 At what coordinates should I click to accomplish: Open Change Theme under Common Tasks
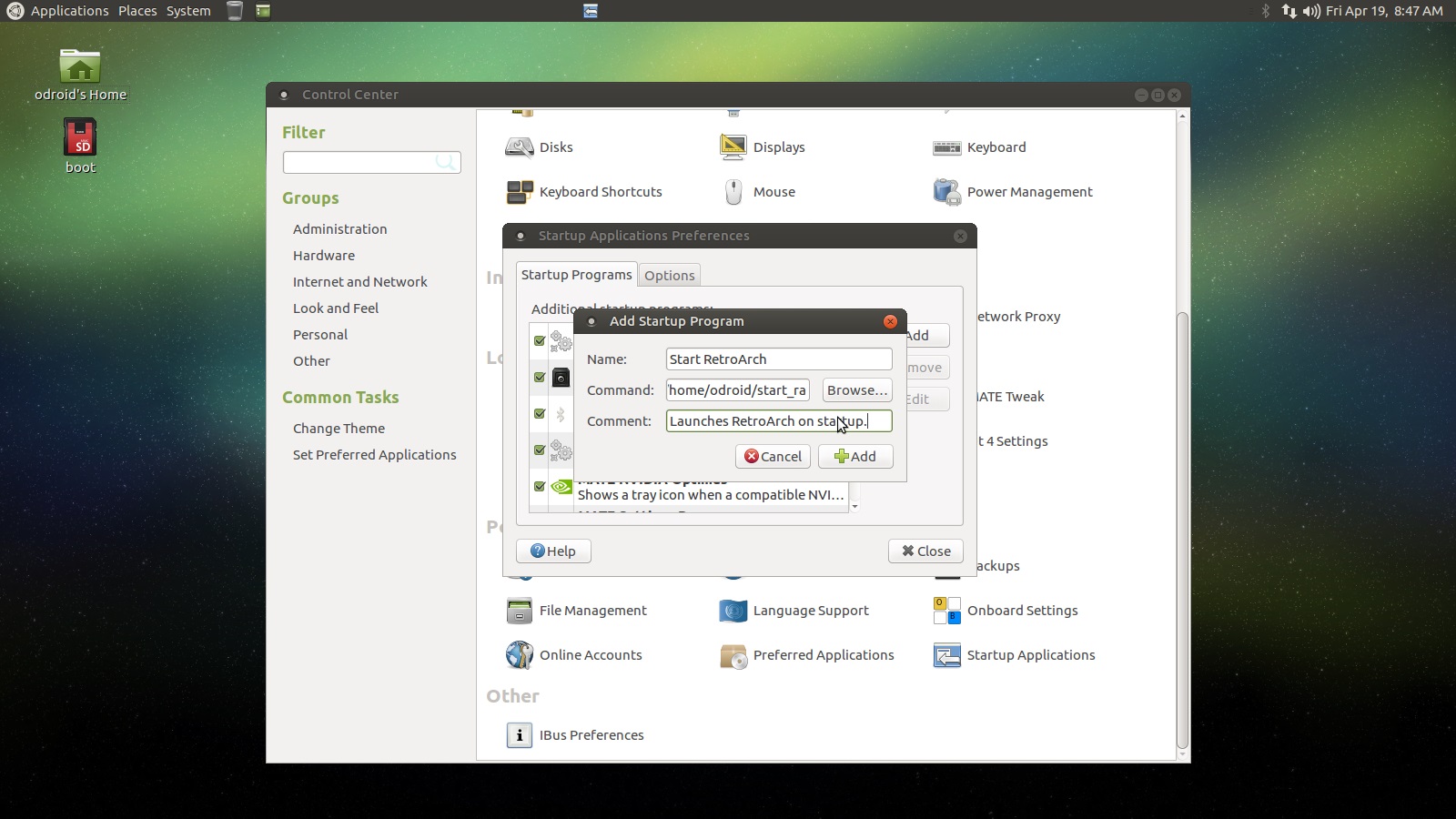tap(339, 428)
